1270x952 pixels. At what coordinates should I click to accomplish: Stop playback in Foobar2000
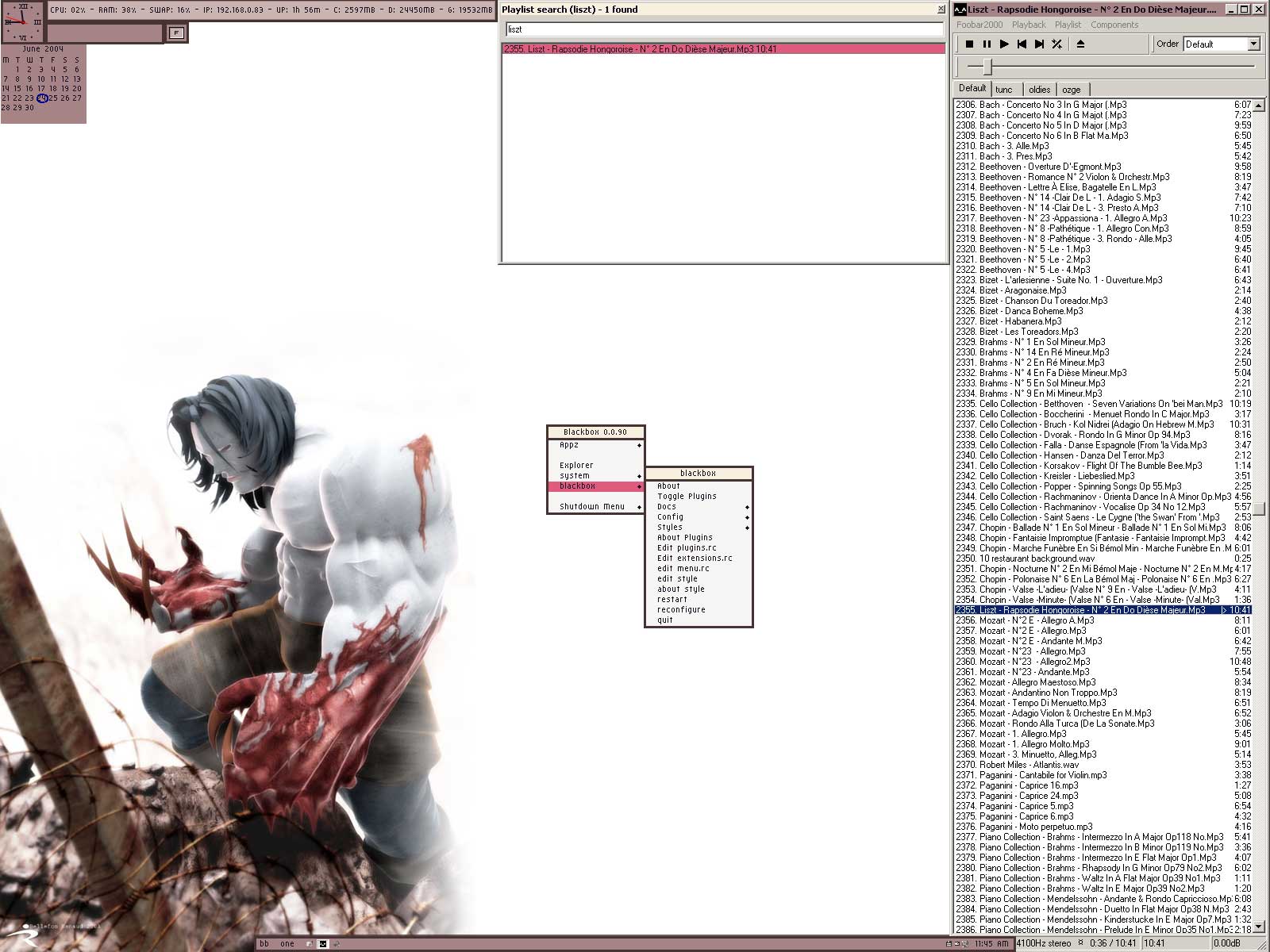pyautogui.click(x=969, y=44)
